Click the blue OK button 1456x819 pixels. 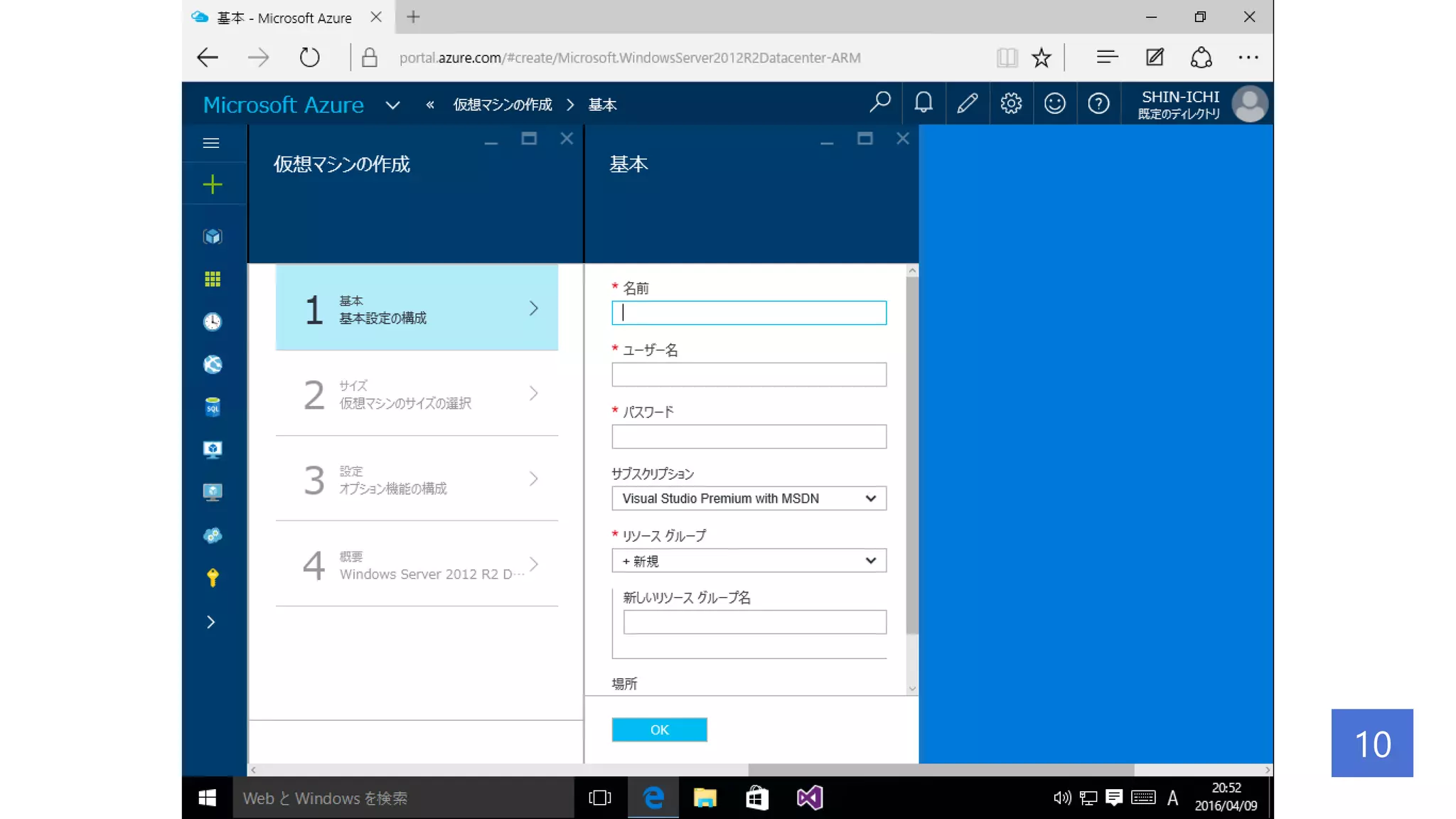(659, 729)
